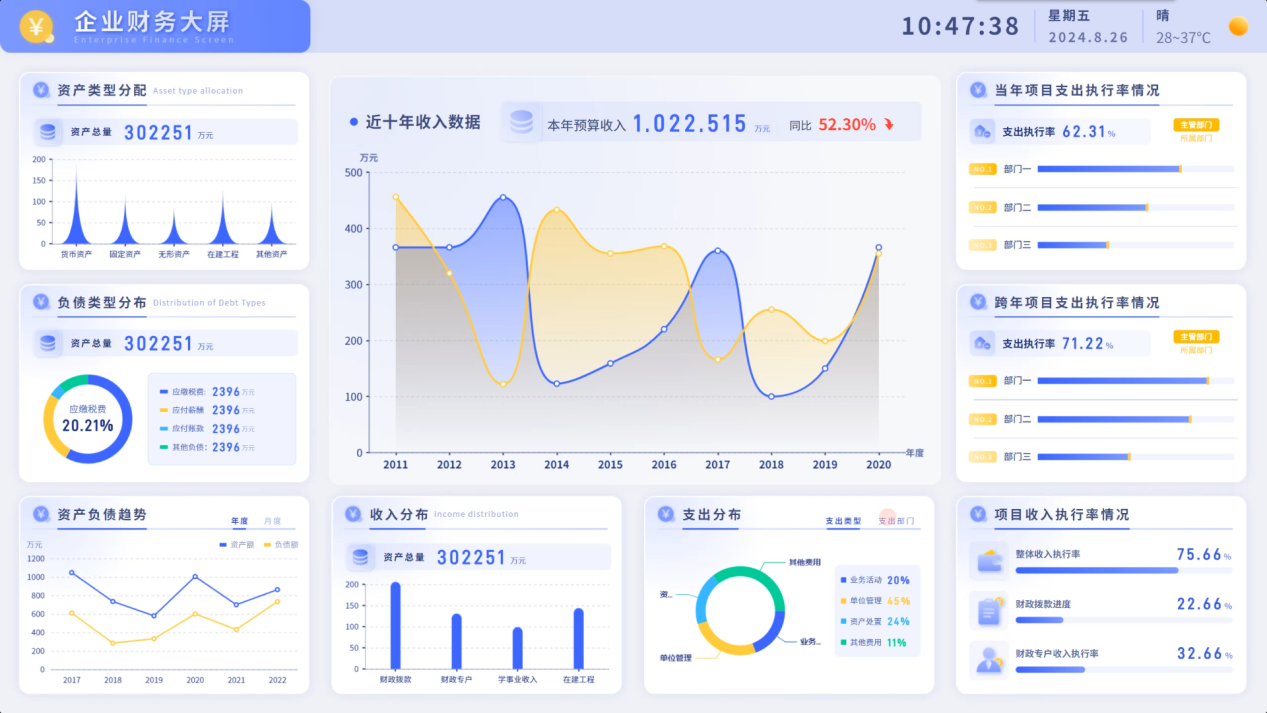Viewport: 1267px width, 713px height.
Task: Switch 资产负债趋势 chart to 月度 tab
Action: [x=272, y=521]
